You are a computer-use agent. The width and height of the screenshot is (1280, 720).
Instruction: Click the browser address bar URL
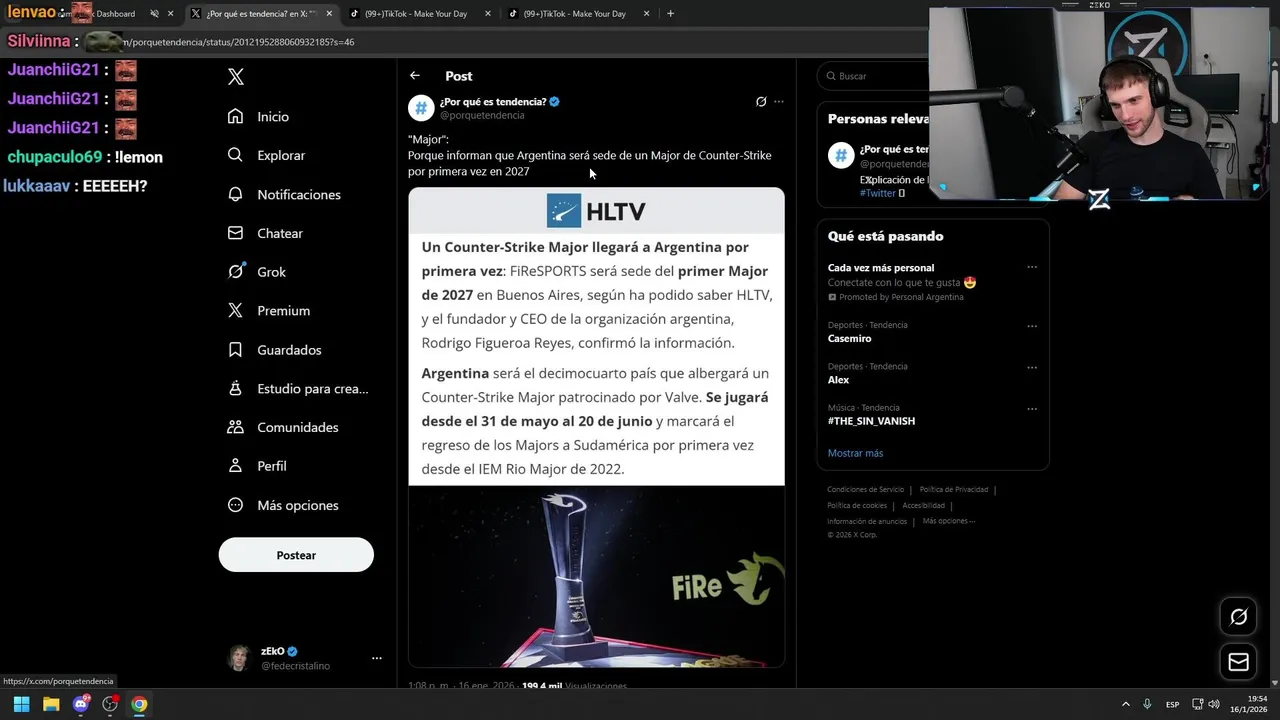(x=238, y=42)
